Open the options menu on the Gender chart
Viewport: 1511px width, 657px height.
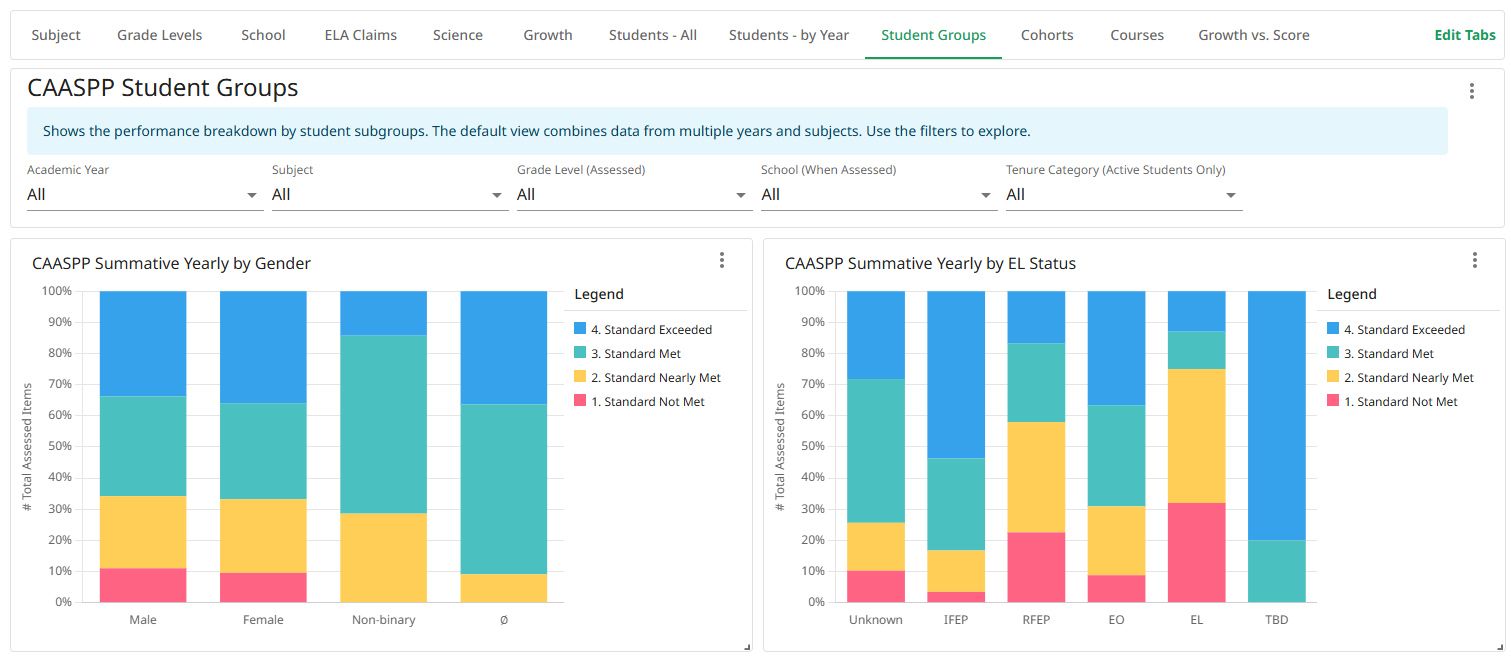pyautogui.click(x=722, y=259)
